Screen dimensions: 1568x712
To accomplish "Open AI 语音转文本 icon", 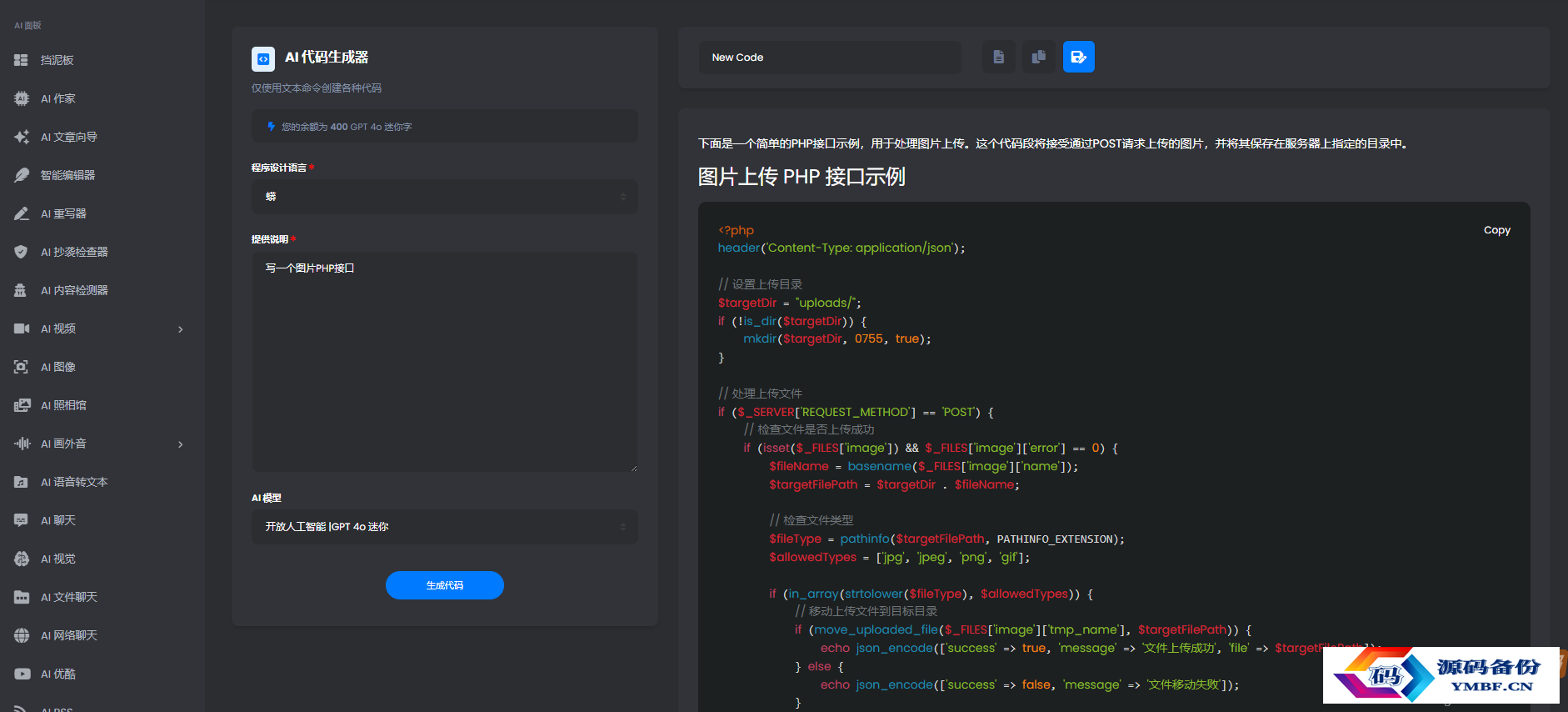I will pos(22,482).
